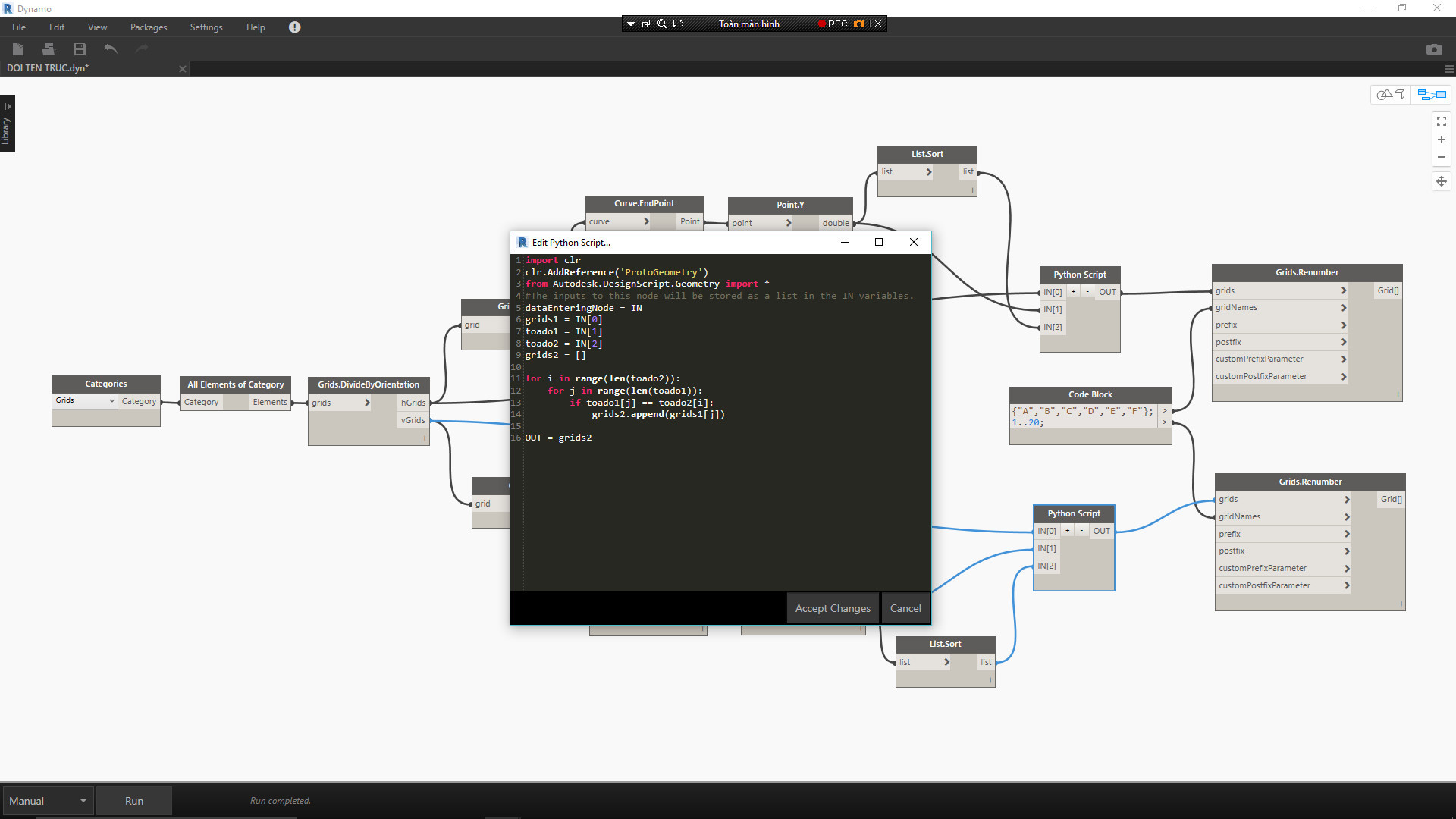This screenshot has width=1456, height=819.
Task: Click the Export as image camera icon
Action: (1433, 49)
